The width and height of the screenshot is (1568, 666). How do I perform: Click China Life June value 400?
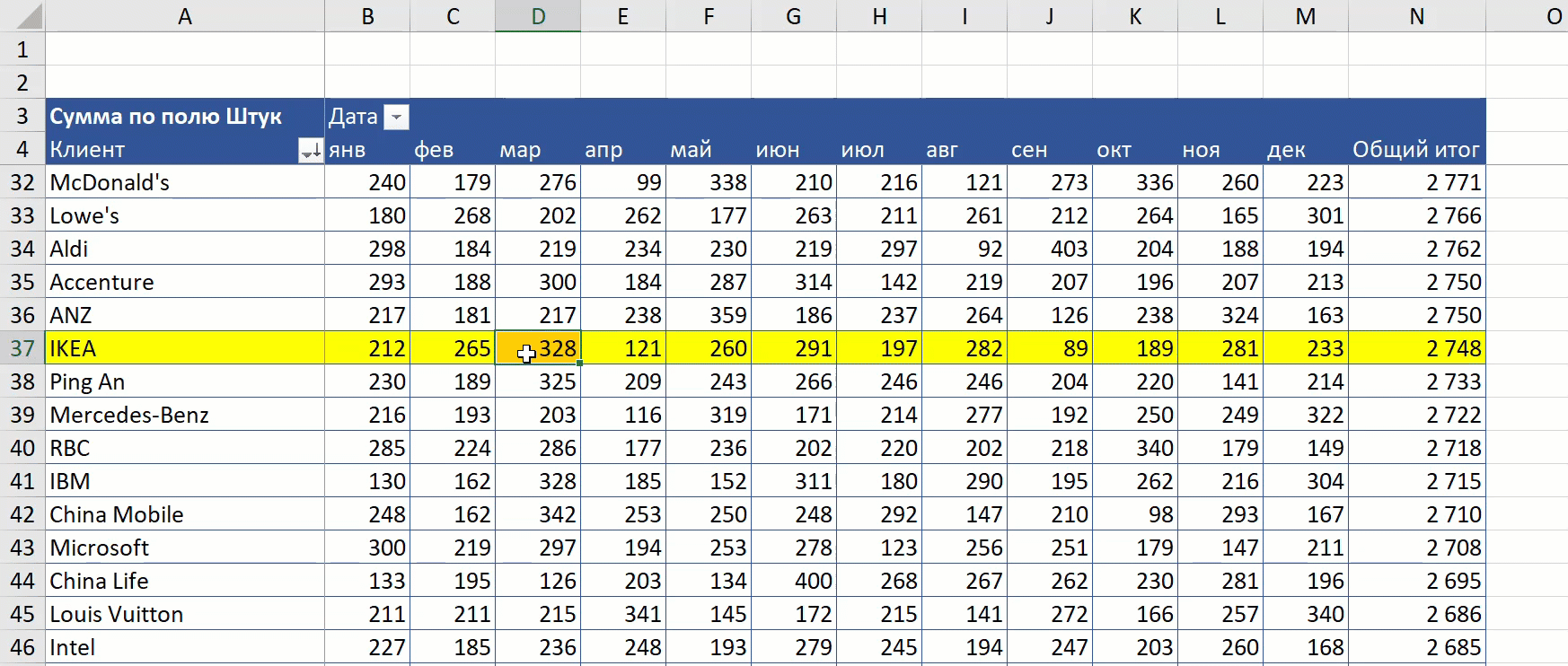pyautogui.click(x=794, y=581)
